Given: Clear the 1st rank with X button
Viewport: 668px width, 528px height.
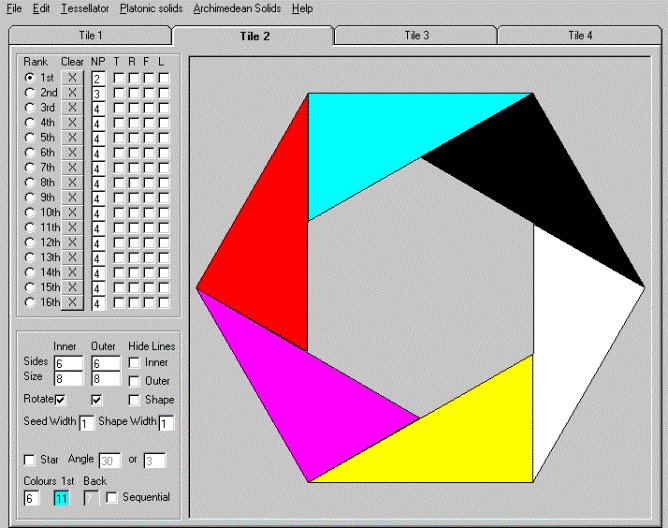Looking at the screenshot, I should tap(72, 77).
